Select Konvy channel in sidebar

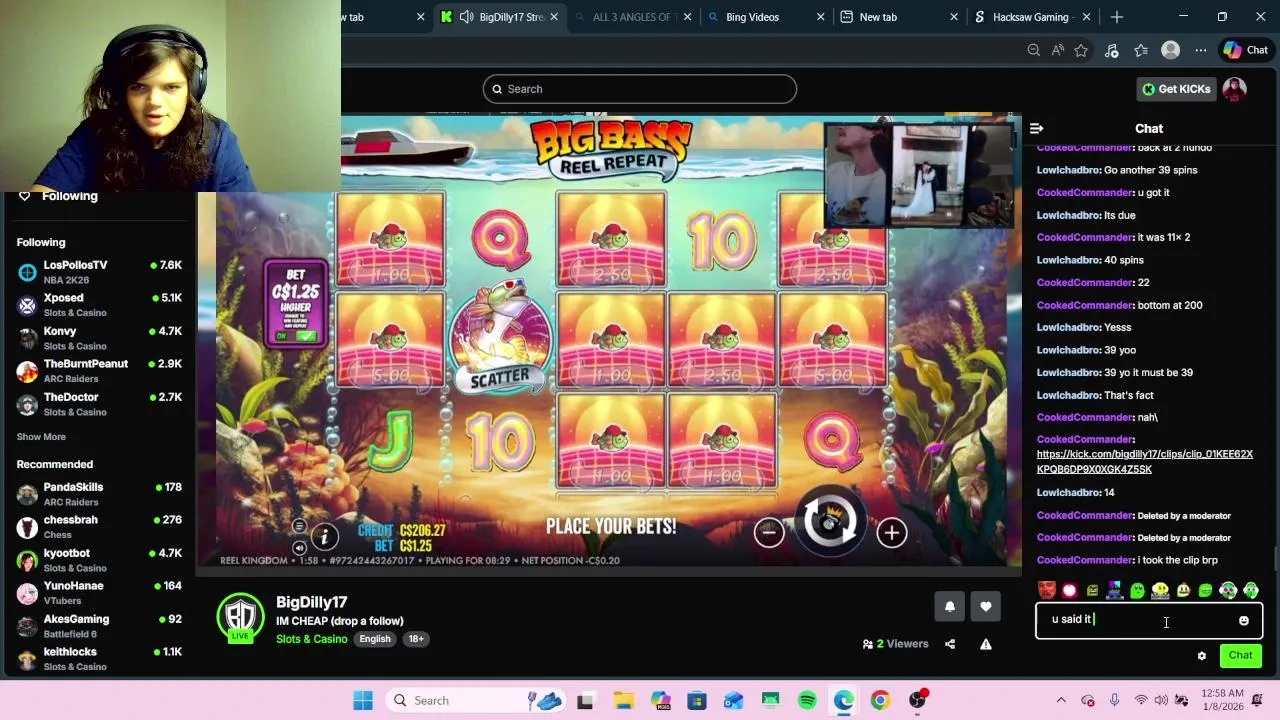coord(99,338)
